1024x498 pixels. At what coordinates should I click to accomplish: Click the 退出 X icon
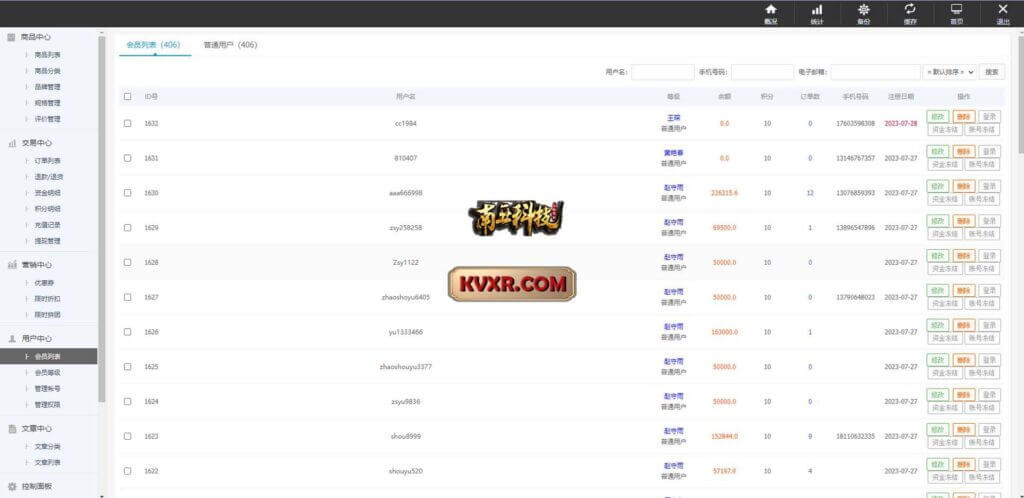pos(1003,9)
